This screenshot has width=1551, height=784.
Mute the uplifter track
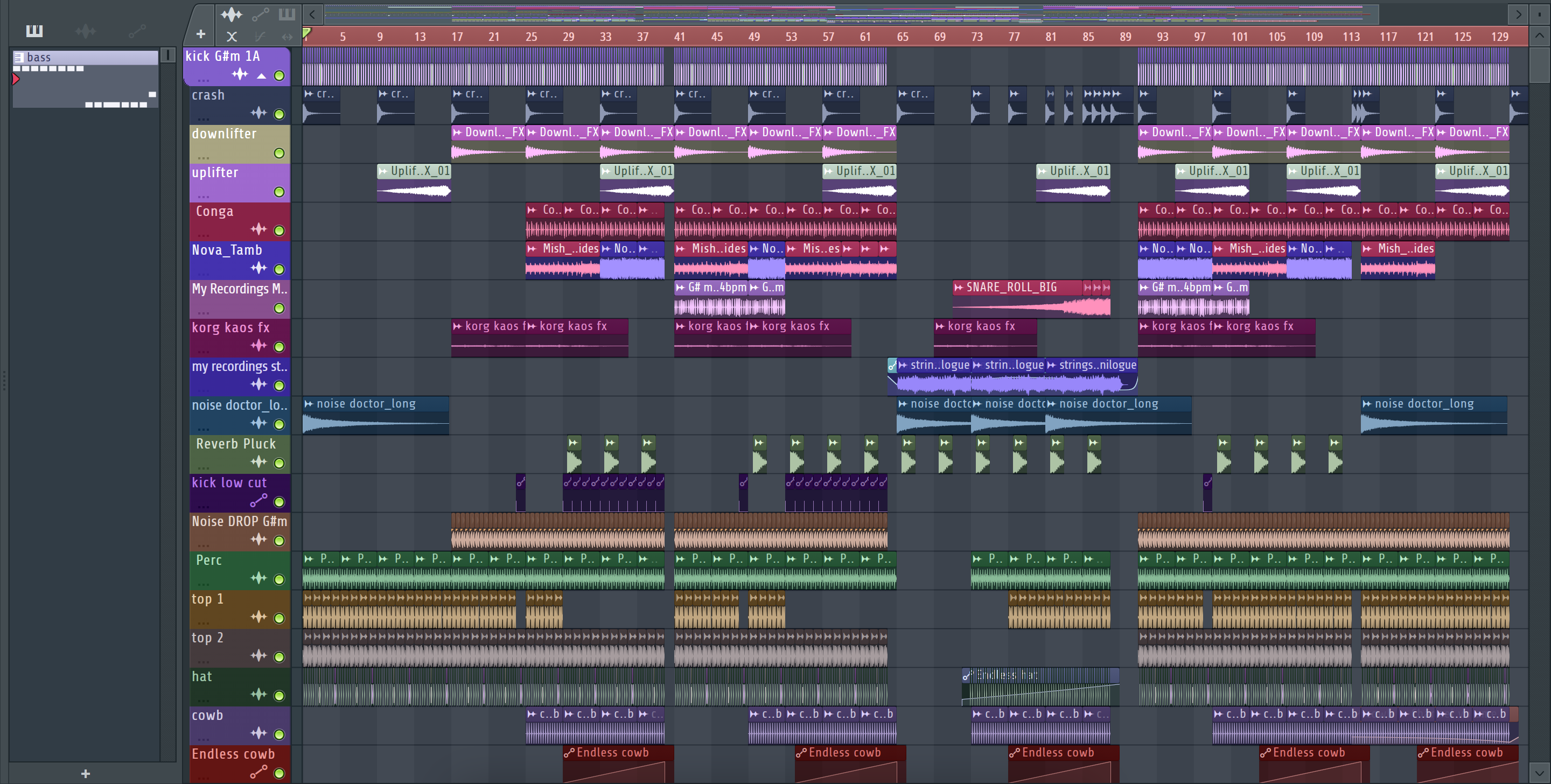click(280, 192)
